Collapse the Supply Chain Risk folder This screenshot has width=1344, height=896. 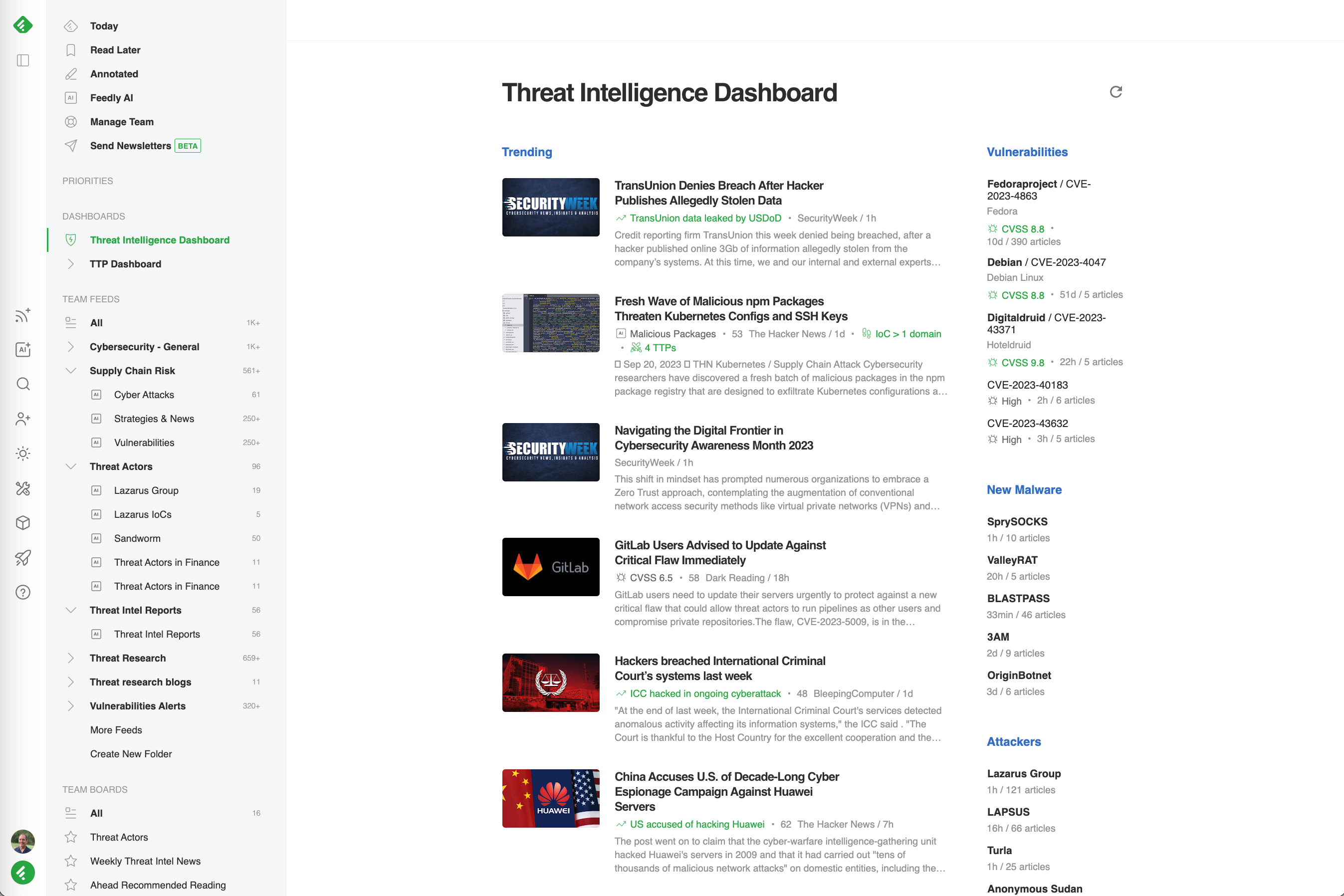coord(71,370)
